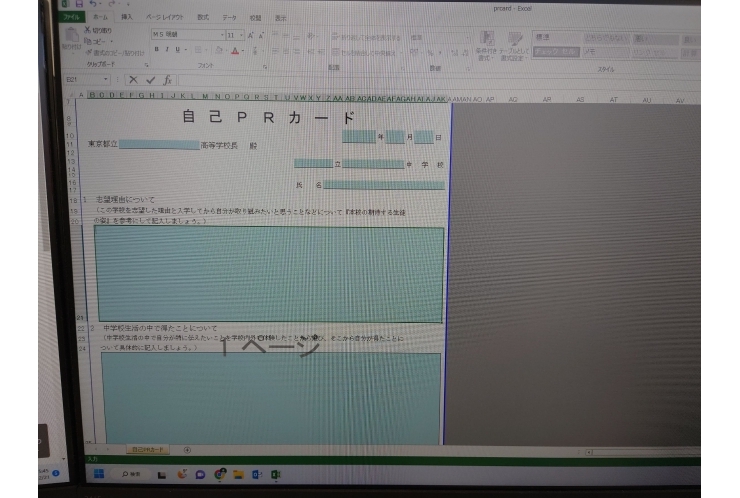This screenshot has width=740, height=498.
Task: Switch to the 校閲 tab
Action: tap(255, 18)
